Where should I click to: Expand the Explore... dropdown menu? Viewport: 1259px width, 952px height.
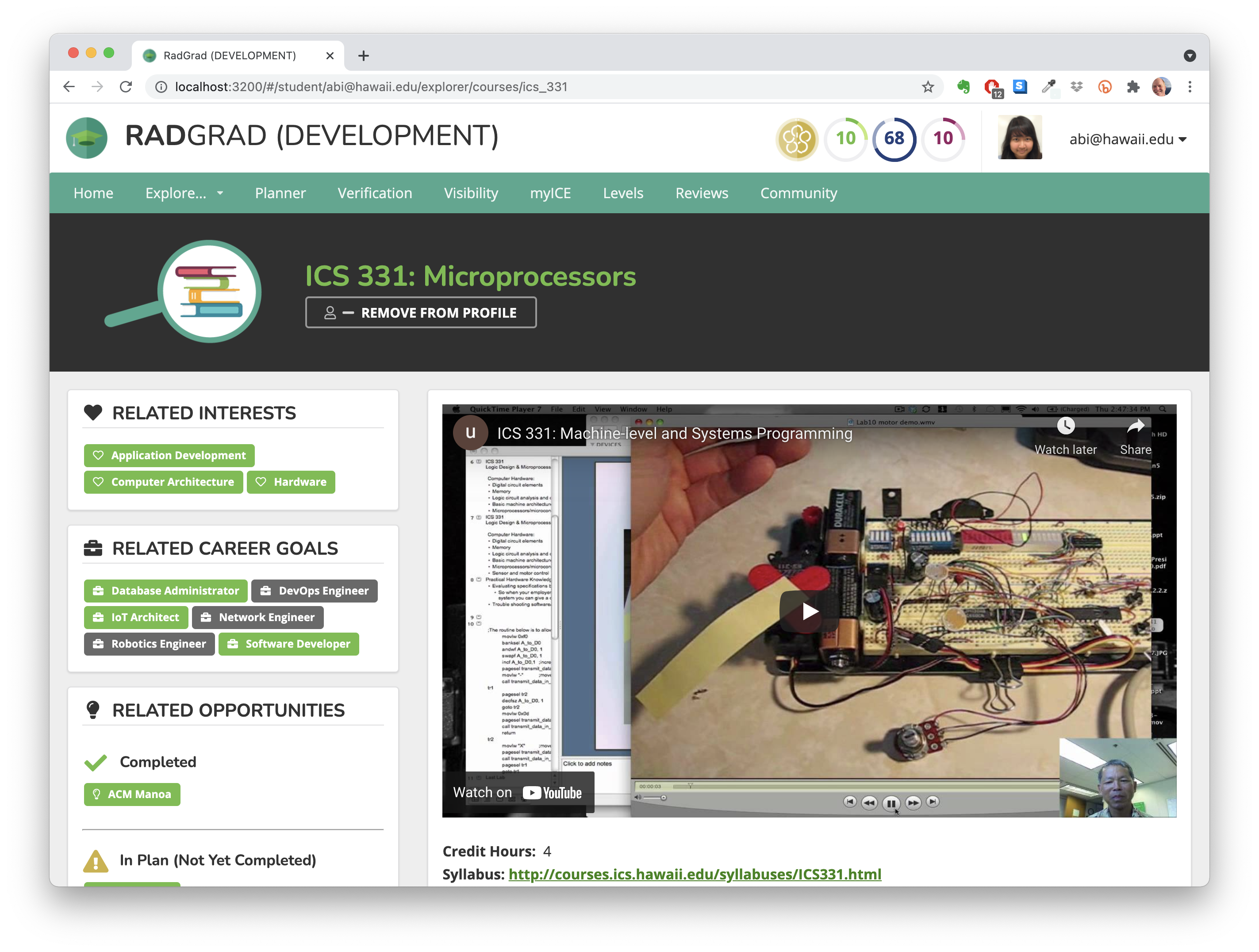(184, 193)
